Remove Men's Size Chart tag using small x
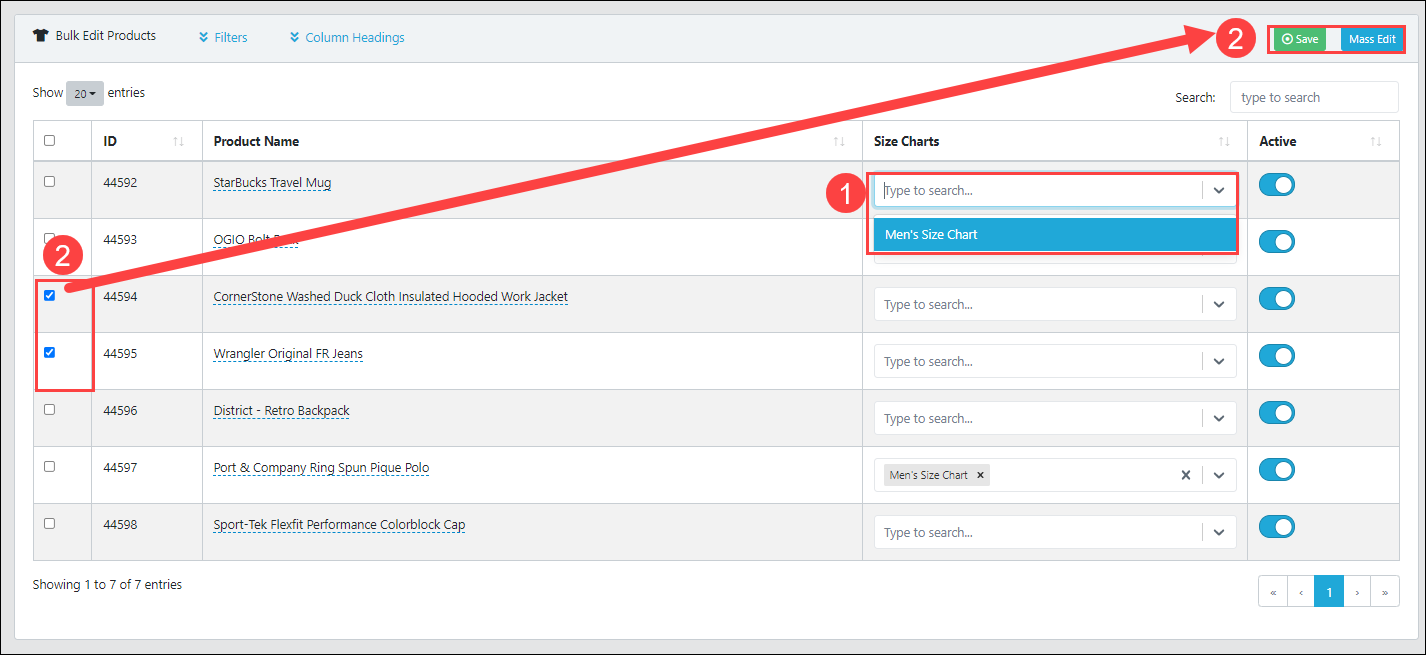1426x655 pixels. click(x=980, y=475)
